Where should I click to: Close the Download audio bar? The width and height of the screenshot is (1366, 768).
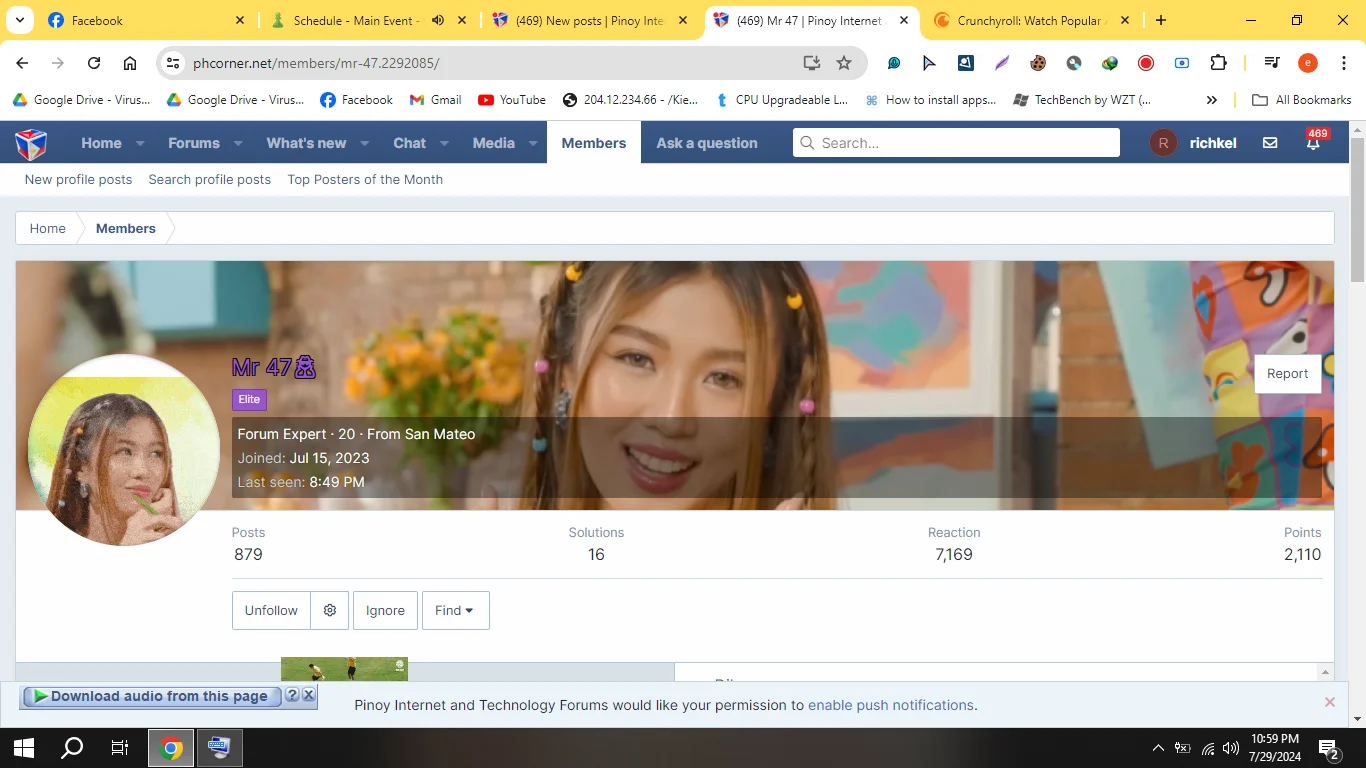[309, 695]
